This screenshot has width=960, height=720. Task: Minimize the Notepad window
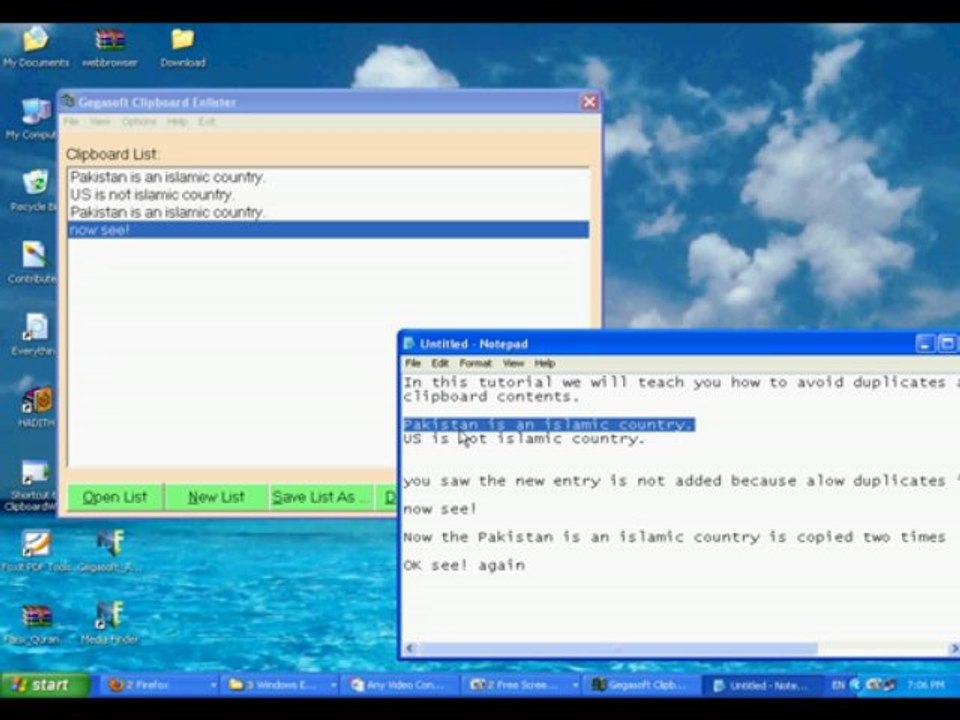924,343
